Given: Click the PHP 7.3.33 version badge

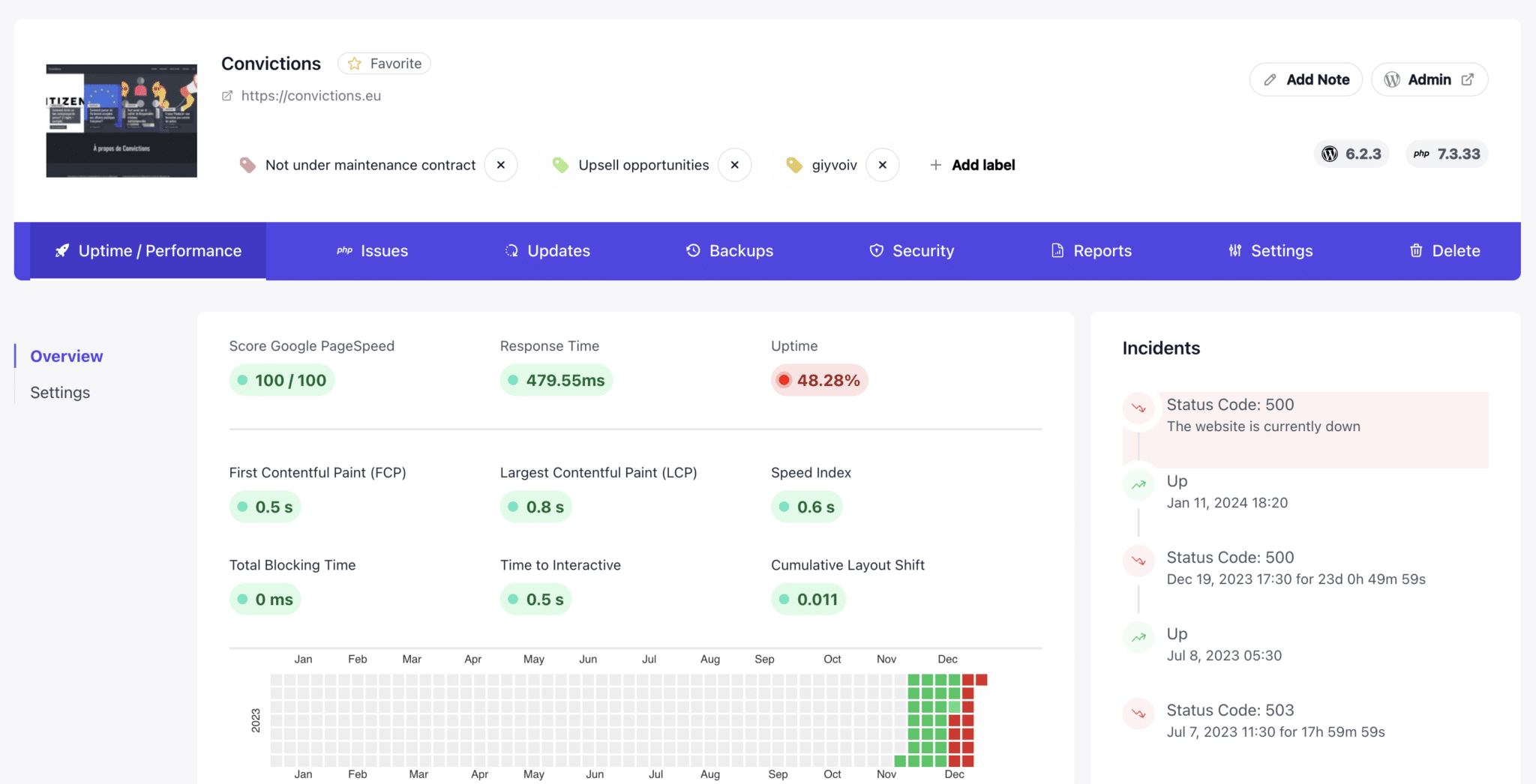Looking at the screenshot, I should 1447,154.
